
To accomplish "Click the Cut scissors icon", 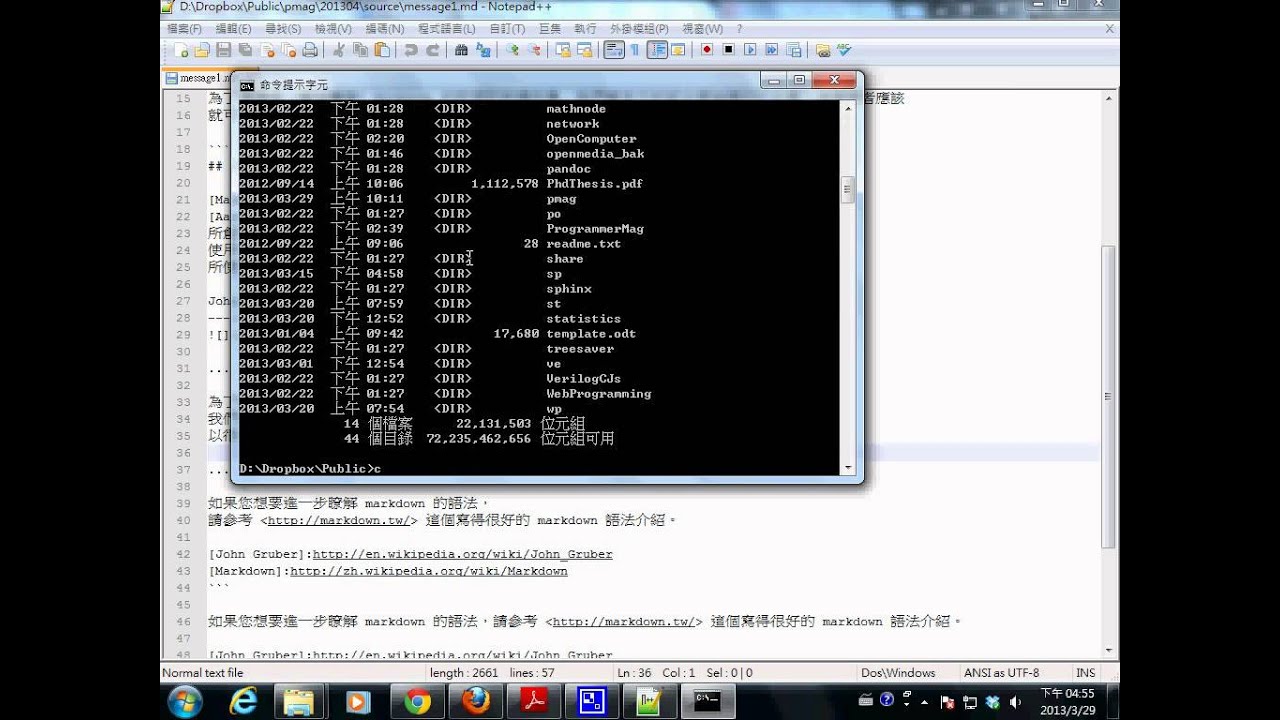I will pos(339,50).
